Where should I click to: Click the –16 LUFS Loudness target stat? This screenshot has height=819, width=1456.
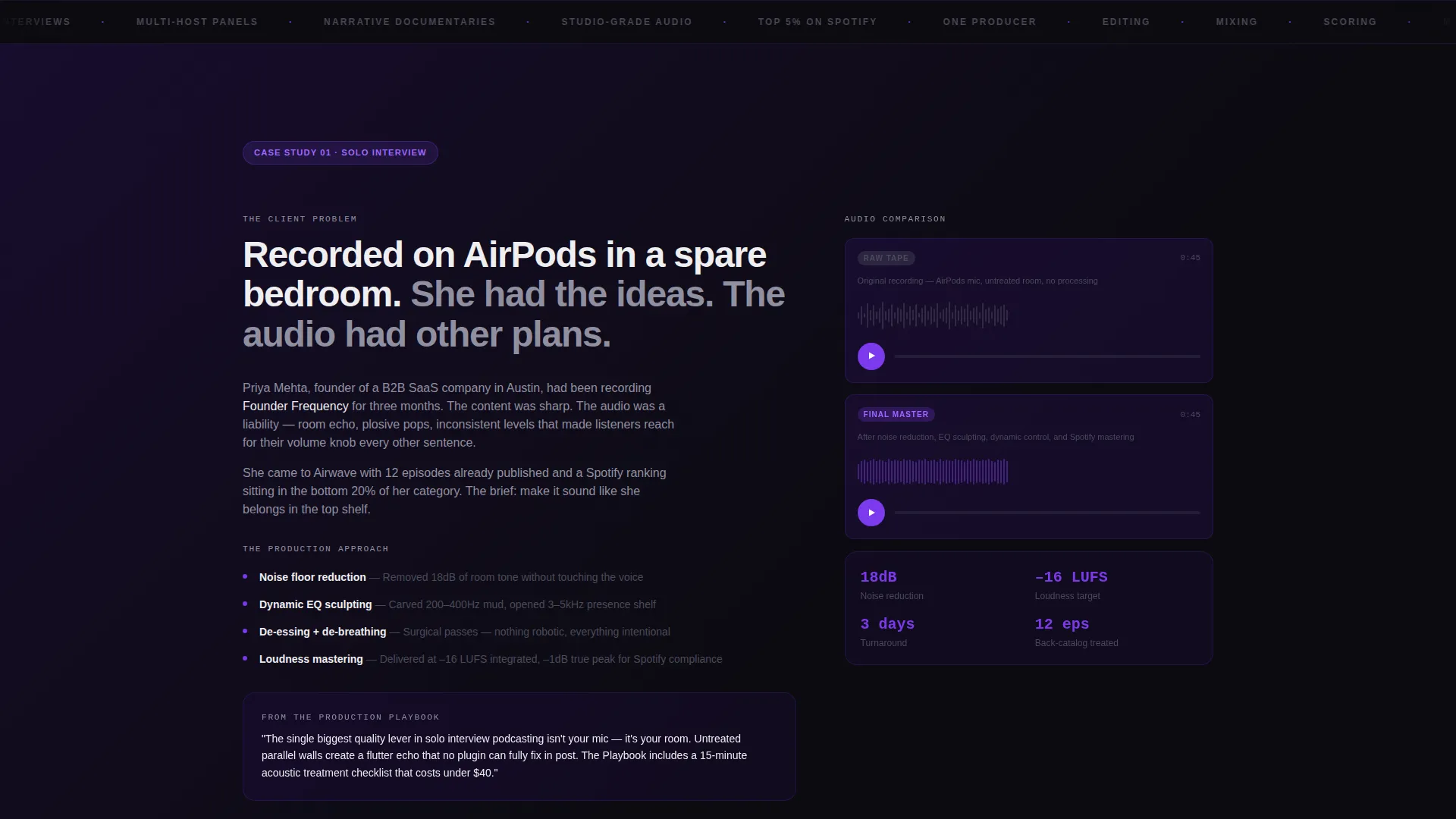[1071, 585]
